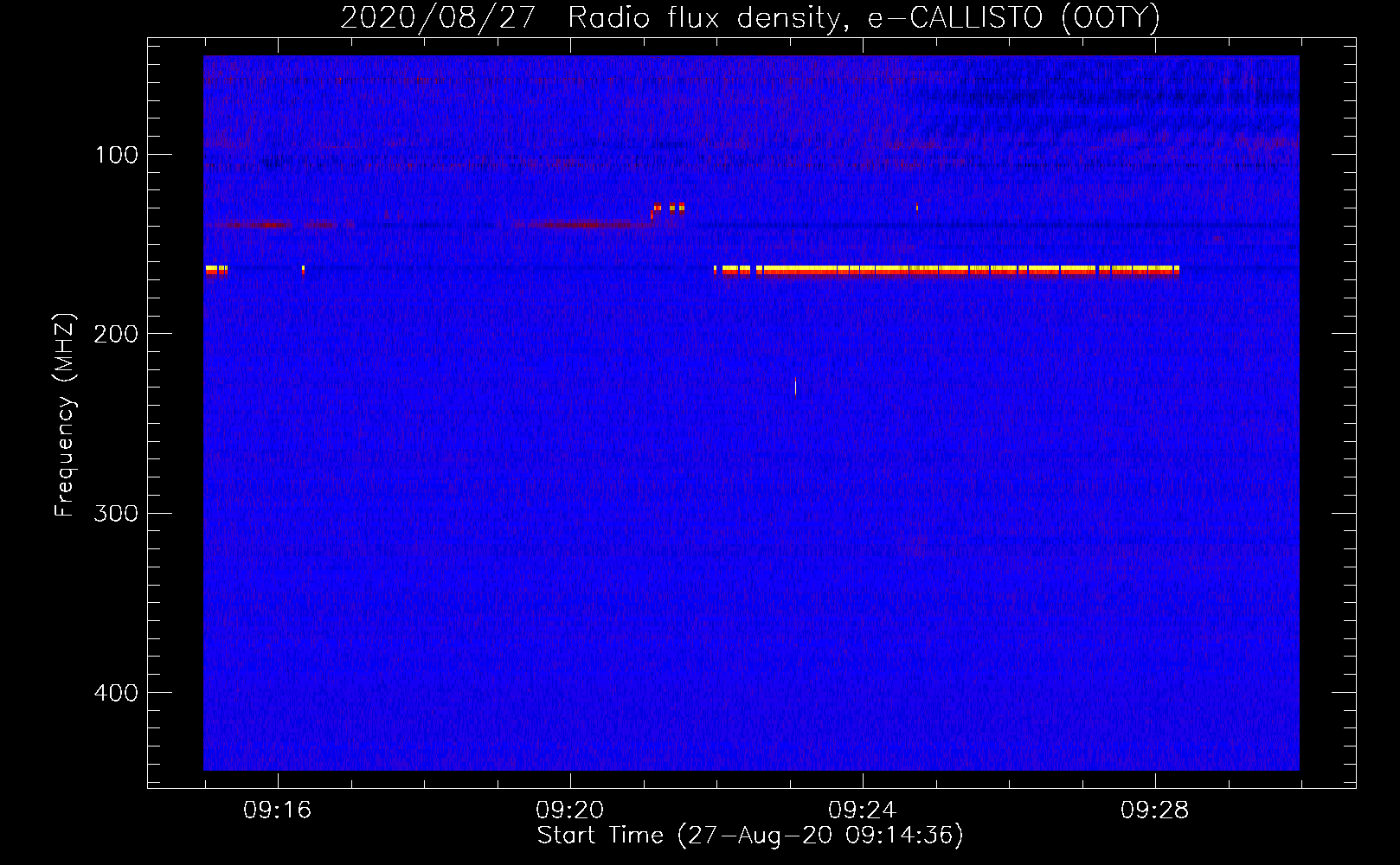Click the 'Frequency (MHZ)' axis label
1400x865 pixels.
point(64,414)
